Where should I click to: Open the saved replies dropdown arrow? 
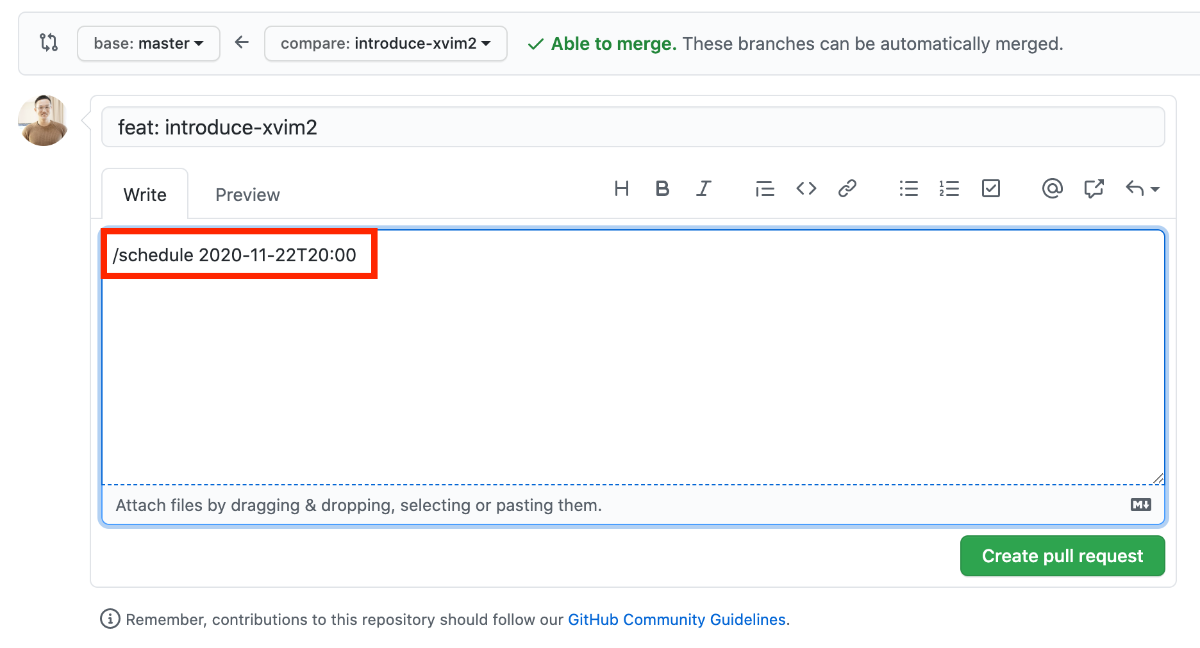1142,188
